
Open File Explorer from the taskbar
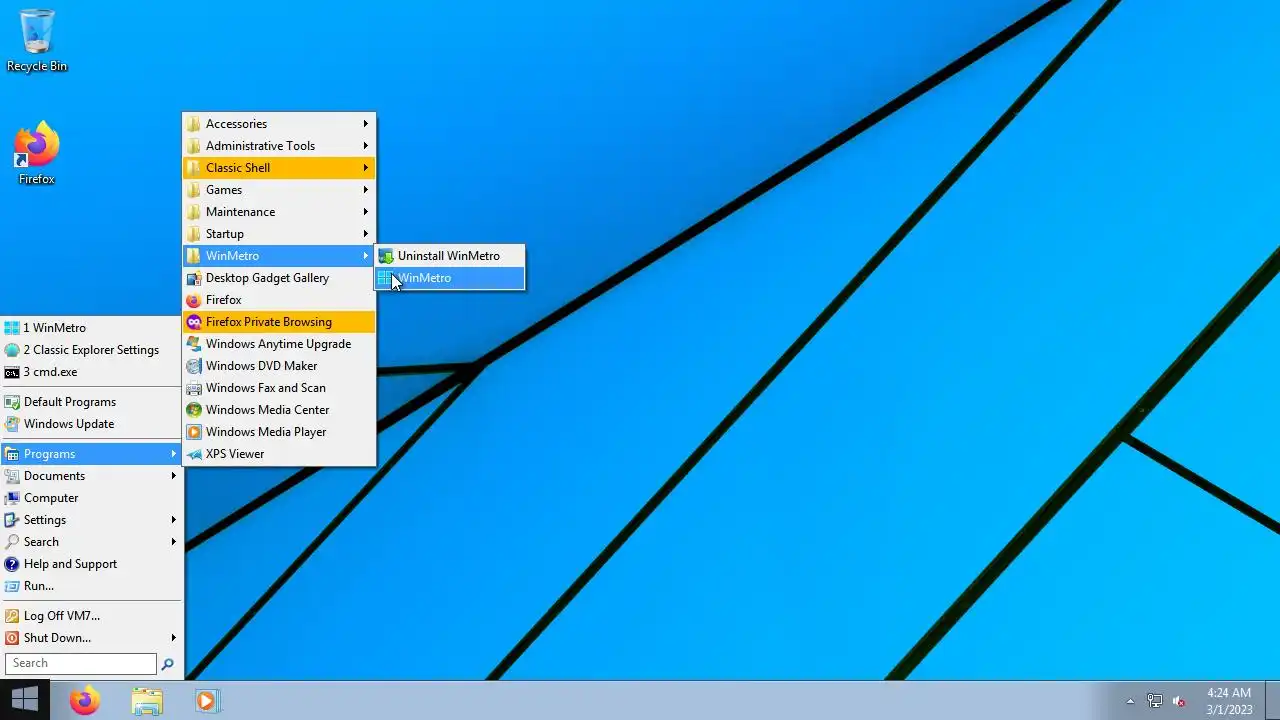(x=147, y=701)
